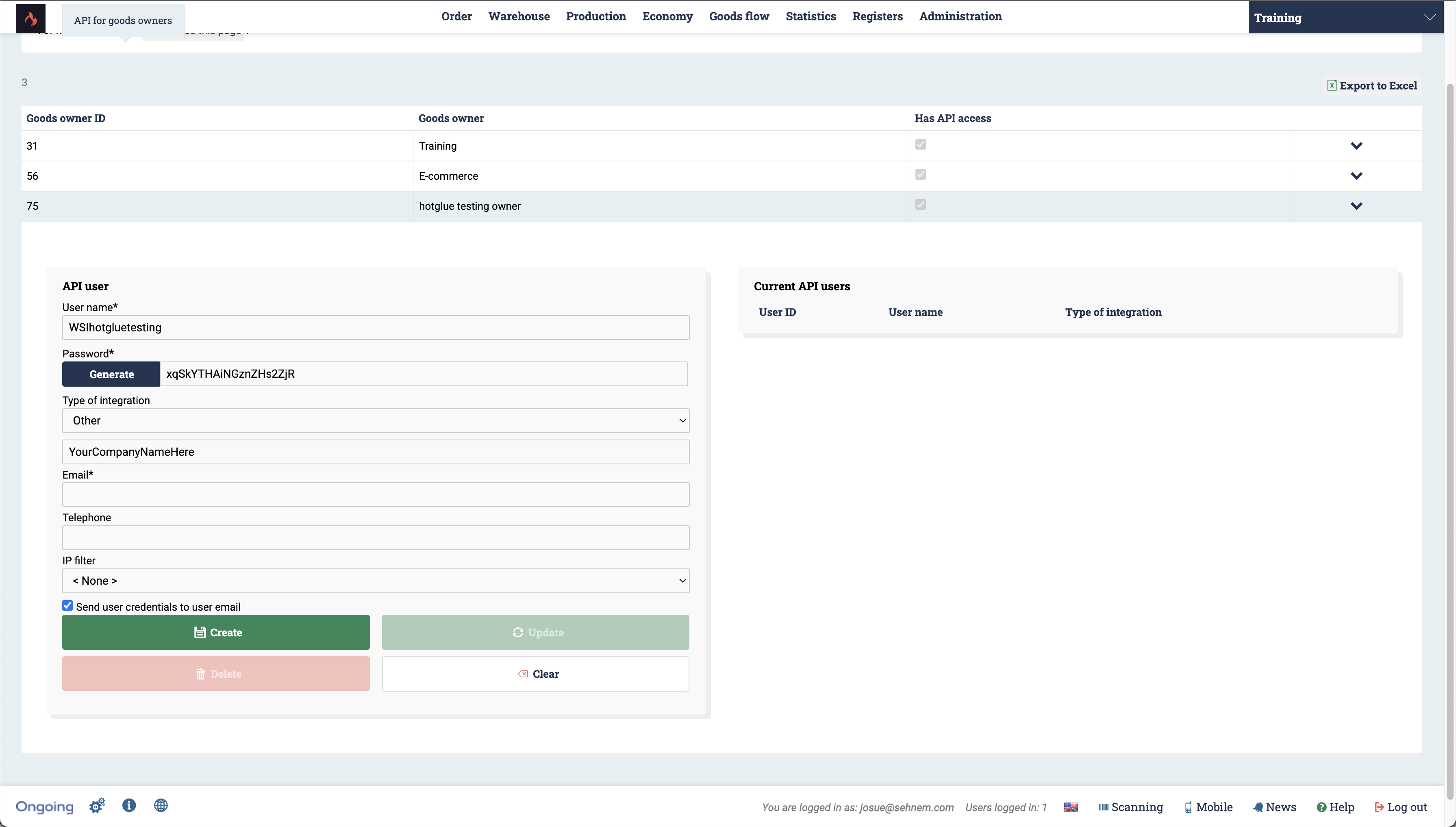
Task: Open the Administration menu
Action: [960, 17]
